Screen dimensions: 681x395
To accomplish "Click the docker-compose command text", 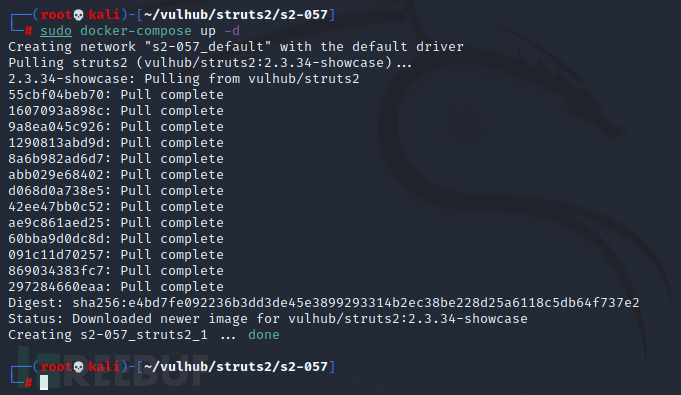I will tap(136, 31).
